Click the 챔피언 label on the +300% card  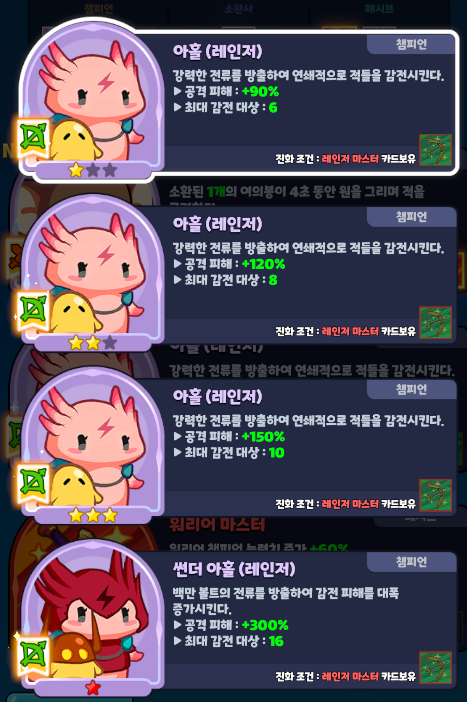point(411,561)
